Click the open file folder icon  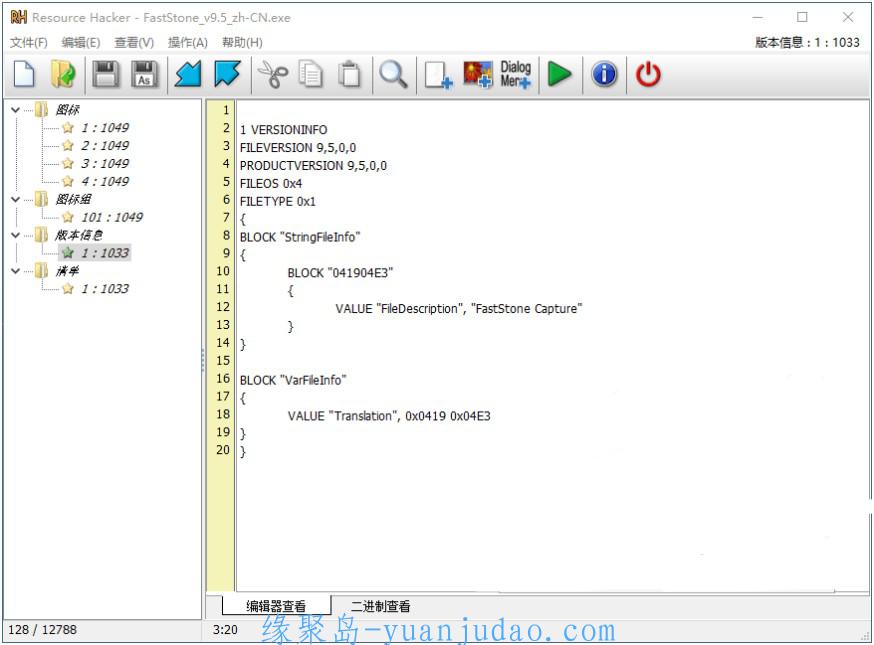pos(63,74)
